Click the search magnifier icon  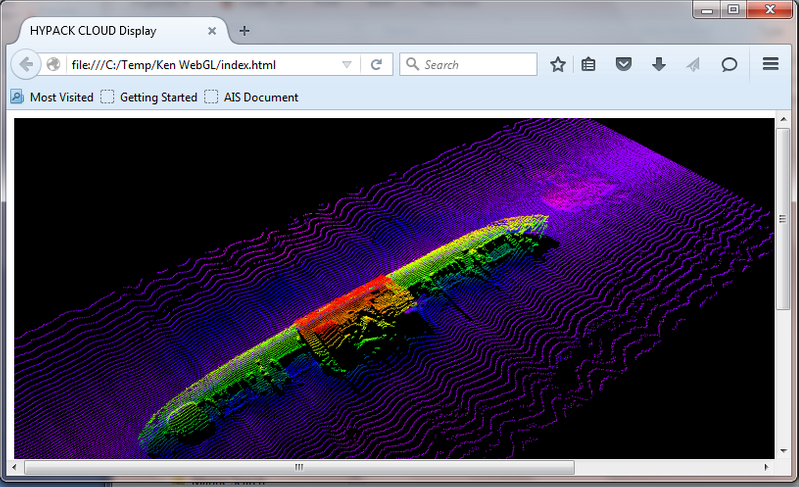point(412,65)
